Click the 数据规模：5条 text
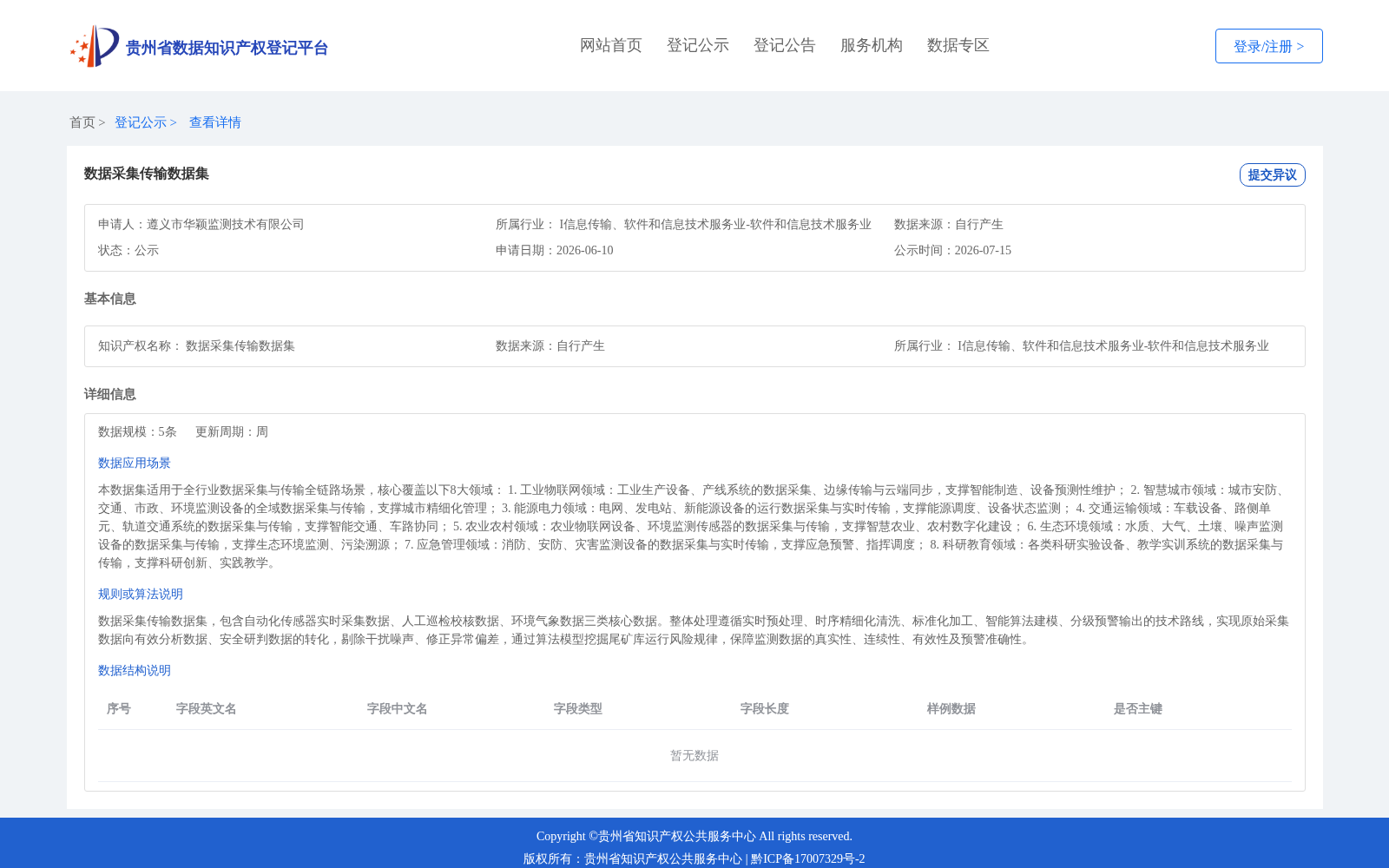This screenshot has height=868, width=1389. click(x=137, y=431)
